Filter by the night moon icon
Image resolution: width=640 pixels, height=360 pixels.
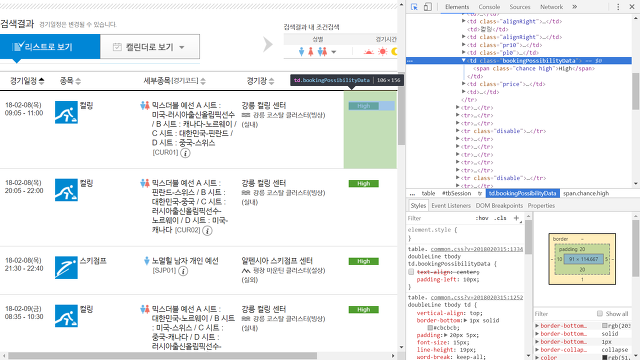(x=394, y=52)
